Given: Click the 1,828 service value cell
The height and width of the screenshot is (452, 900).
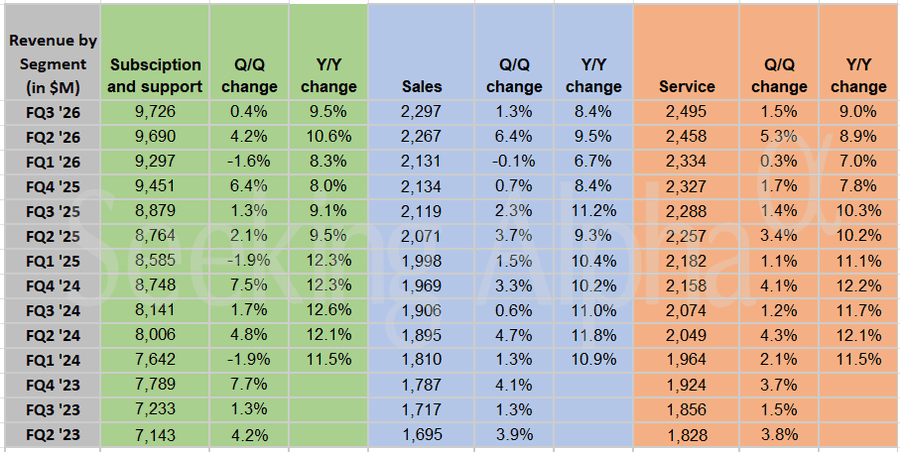Looking at the screenshot, I should 686,436.
